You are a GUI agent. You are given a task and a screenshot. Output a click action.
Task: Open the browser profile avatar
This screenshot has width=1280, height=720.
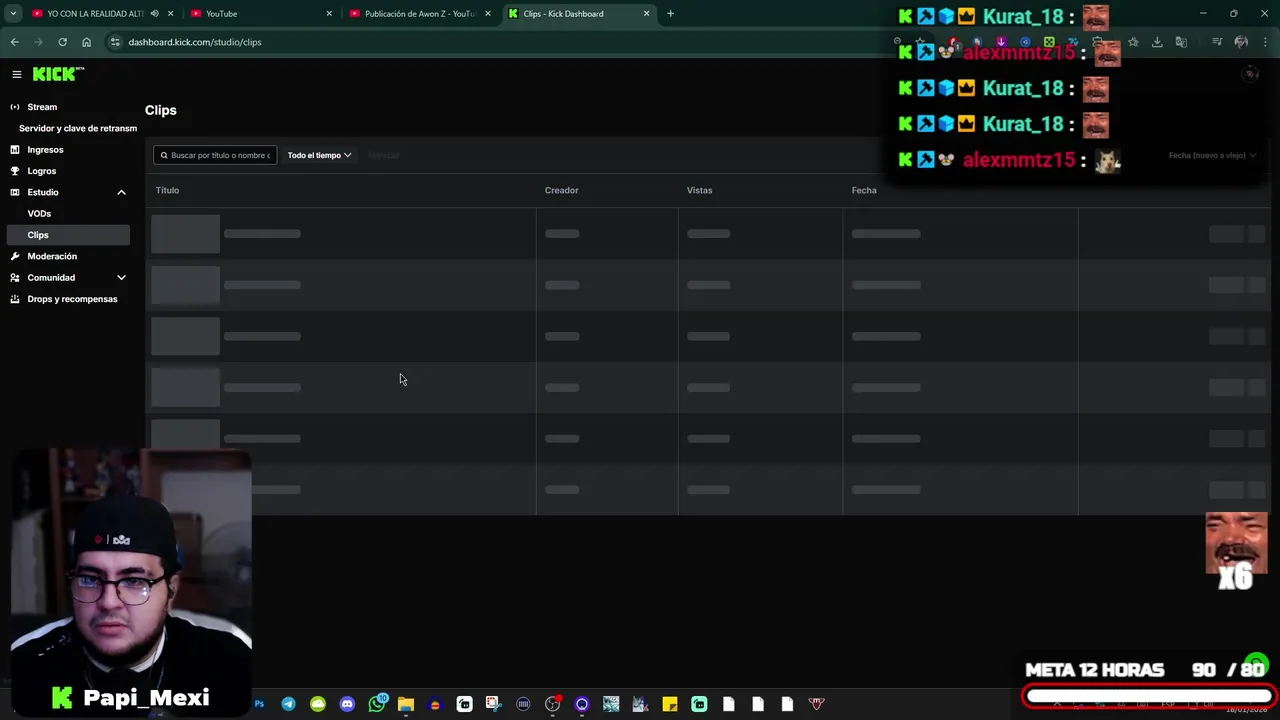[1241, 42]
